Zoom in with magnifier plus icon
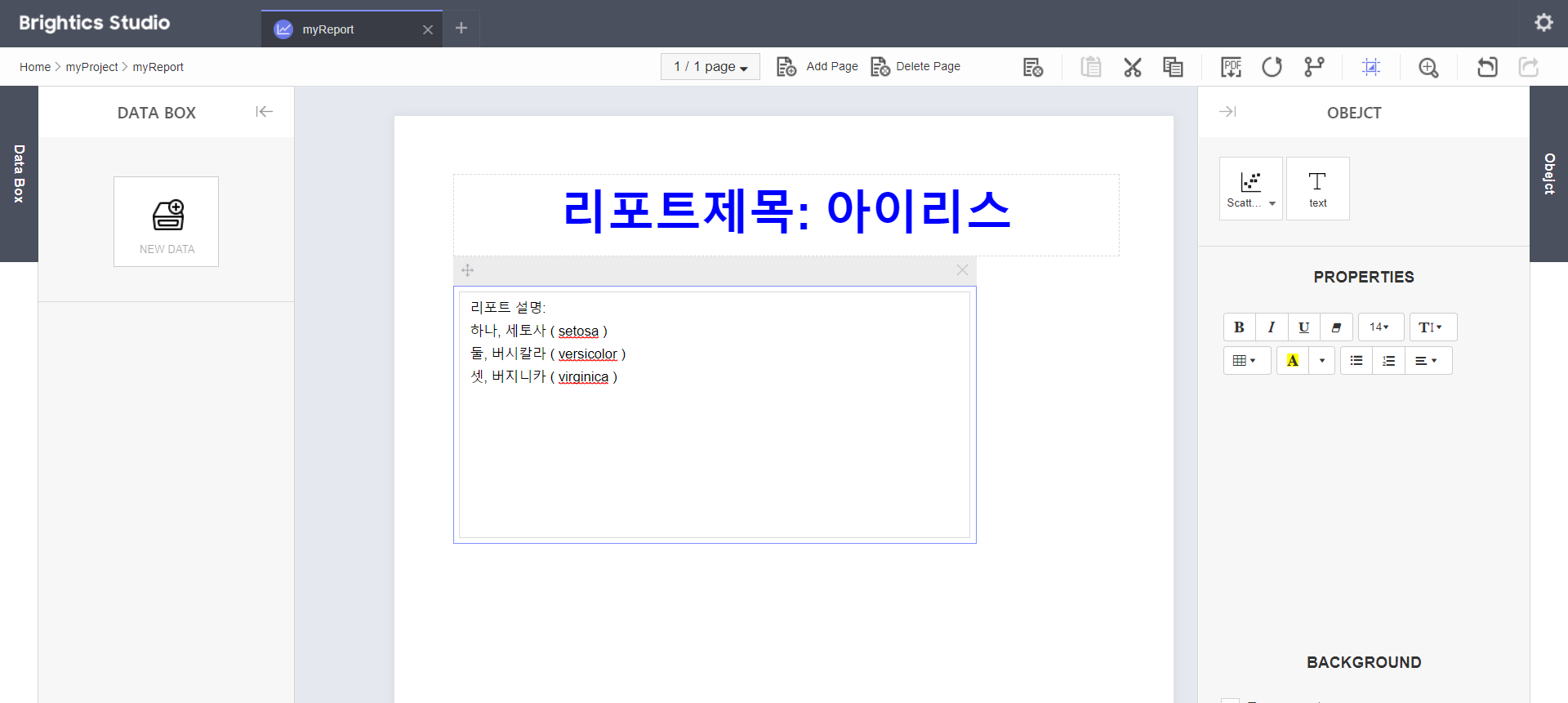Image resolution: width=1568 pixels, height=703 pixels. [1428, 67]
